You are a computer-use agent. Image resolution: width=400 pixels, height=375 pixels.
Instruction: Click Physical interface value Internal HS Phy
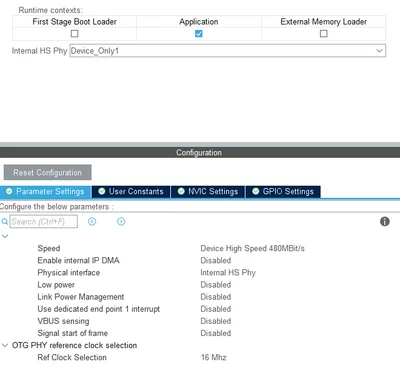228,273
